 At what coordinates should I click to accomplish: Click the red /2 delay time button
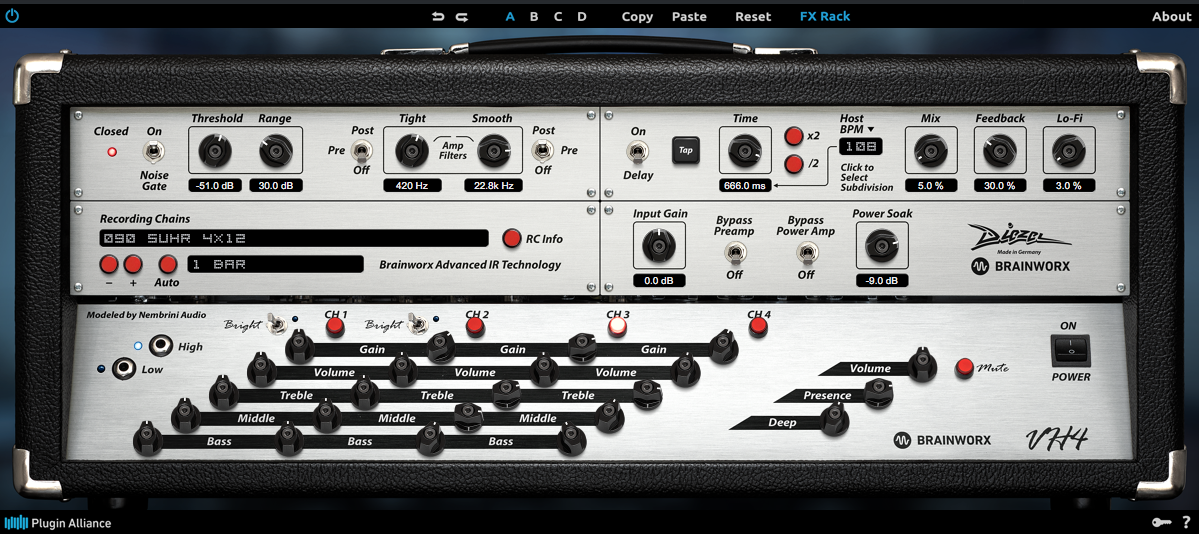pos(794,163)
